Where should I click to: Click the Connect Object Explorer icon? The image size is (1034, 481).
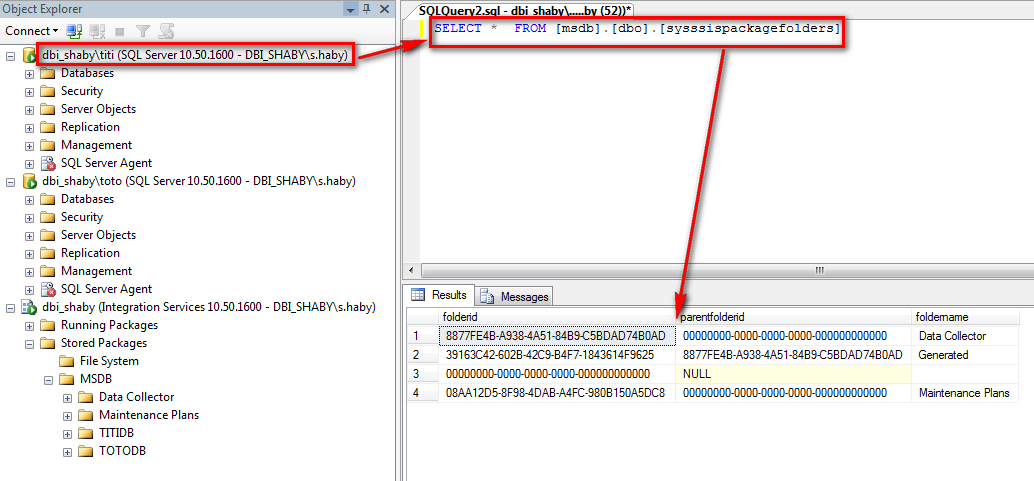pyautogui.click(x=74, y=31)
